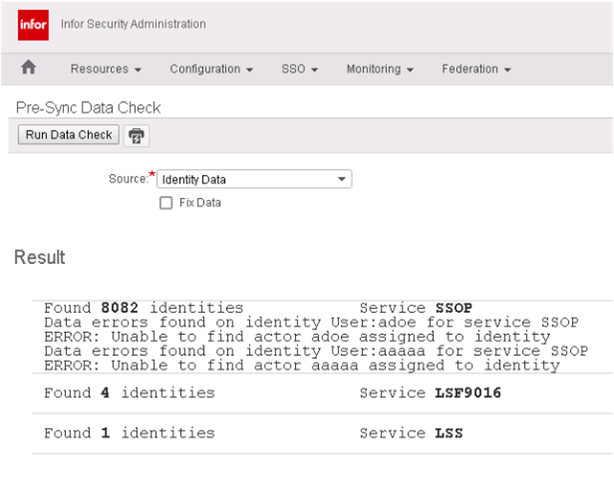Screen dimensions: 614x477
Task: Select the Service LSS label
Action: [x=411, y=433]
